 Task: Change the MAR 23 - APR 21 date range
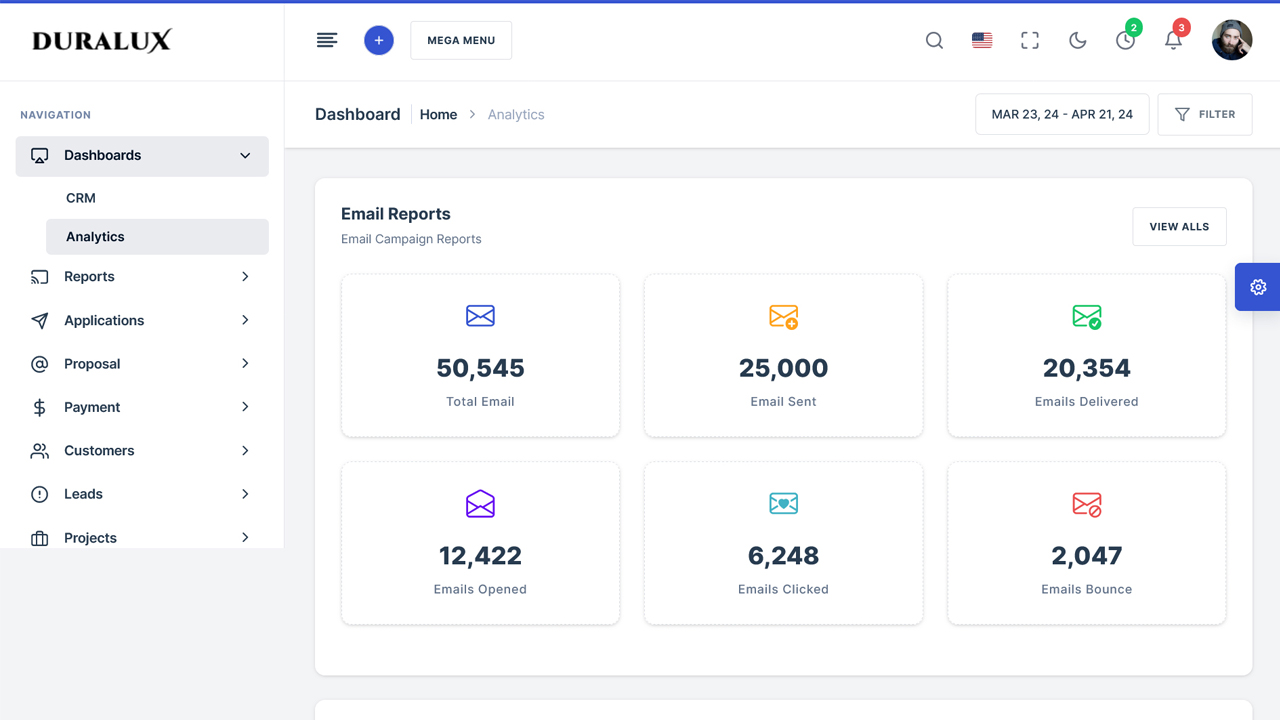pyautogui.click(x=1061, y=114)
